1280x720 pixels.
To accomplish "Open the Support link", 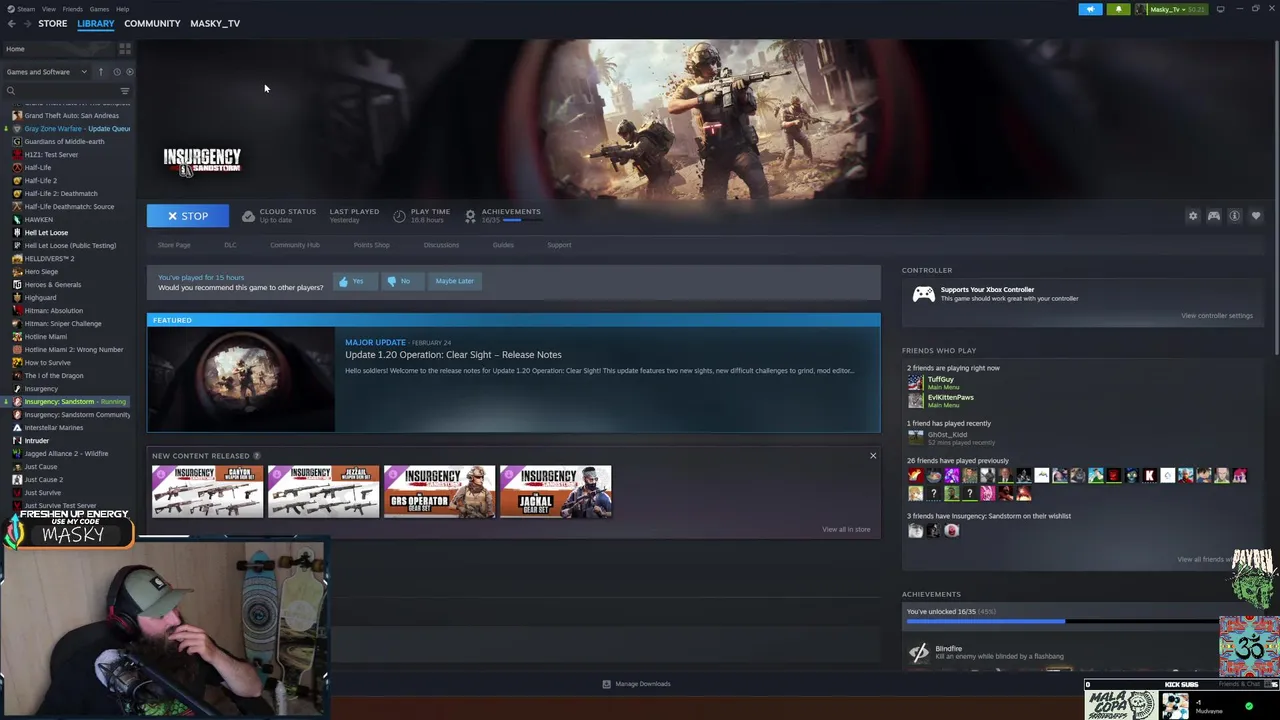I will [559, 245].
